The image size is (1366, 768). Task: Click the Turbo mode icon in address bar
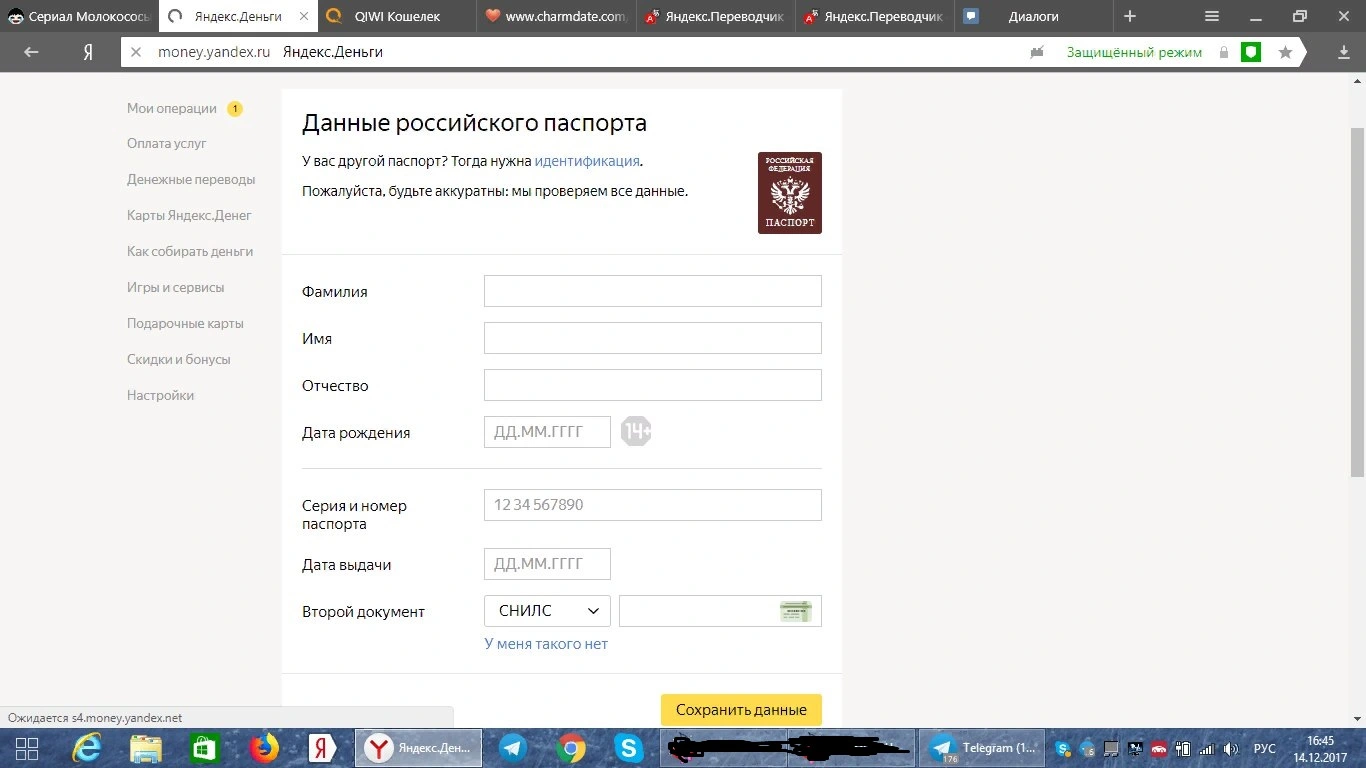click(1036, 52)
